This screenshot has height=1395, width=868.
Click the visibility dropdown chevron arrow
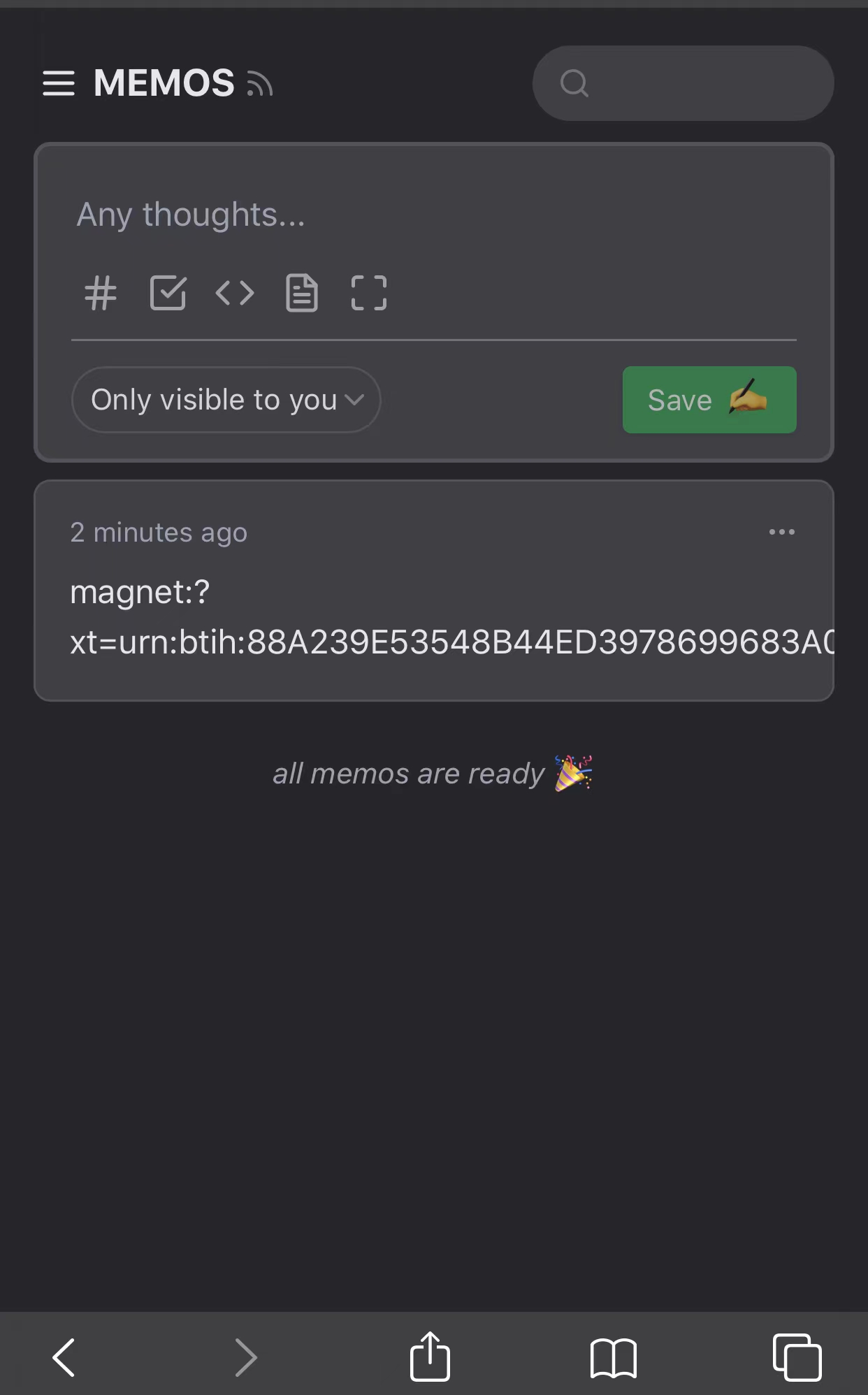355,400
